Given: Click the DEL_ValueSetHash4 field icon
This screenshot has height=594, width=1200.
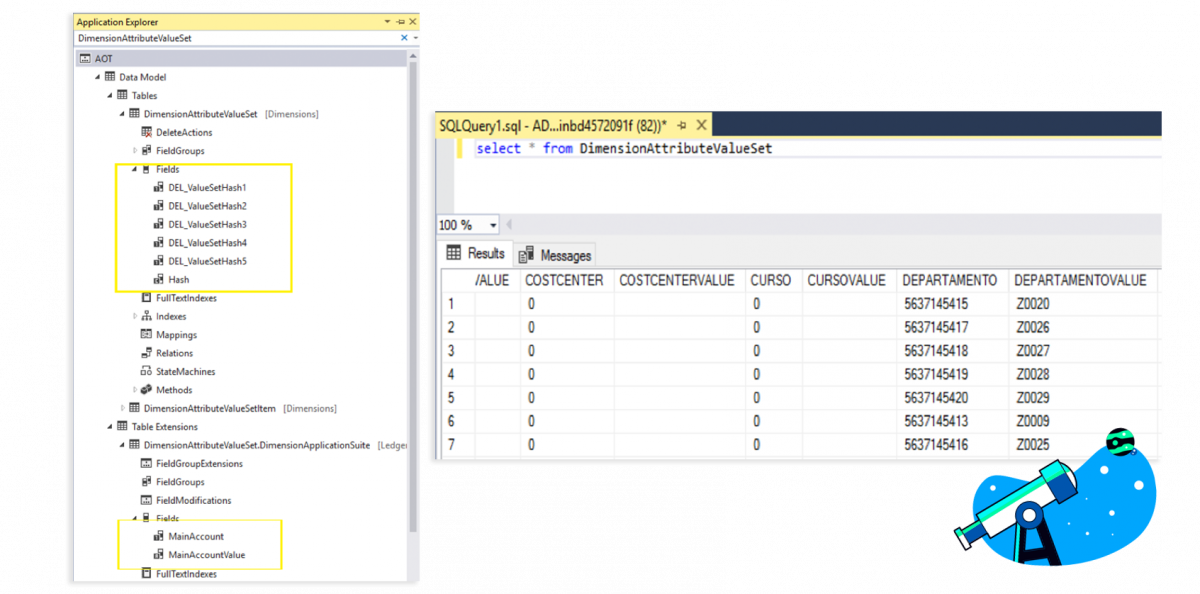Looking at the screenshot, I should coord(158,243).
